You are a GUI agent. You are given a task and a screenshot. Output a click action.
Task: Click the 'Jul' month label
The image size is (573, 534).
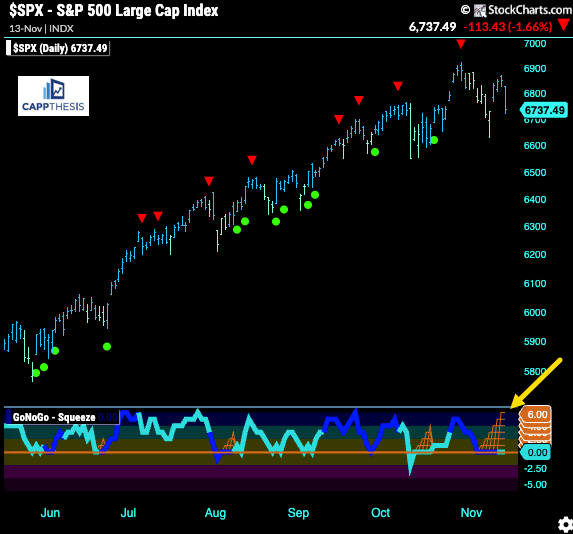pos(128,513)
